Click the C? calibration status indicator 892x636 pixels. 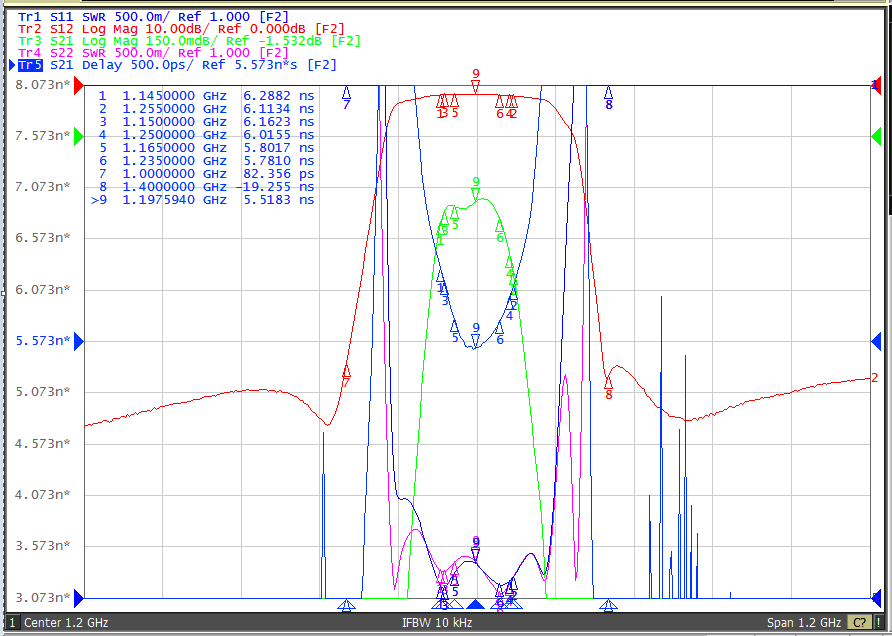[x=860, y=622]
